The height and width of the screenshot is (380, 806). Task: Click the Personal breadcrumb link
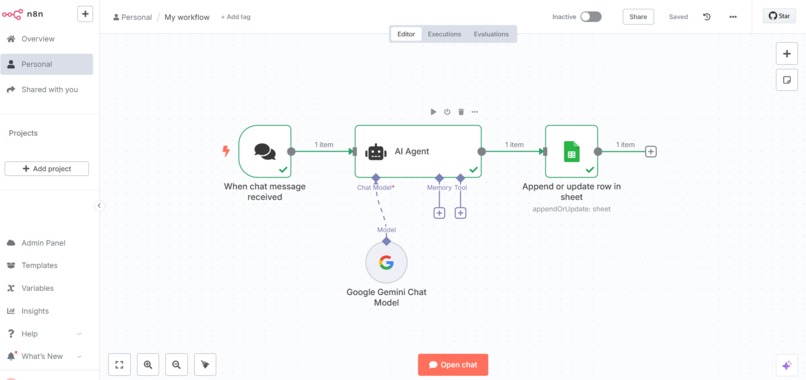[133, 17]
